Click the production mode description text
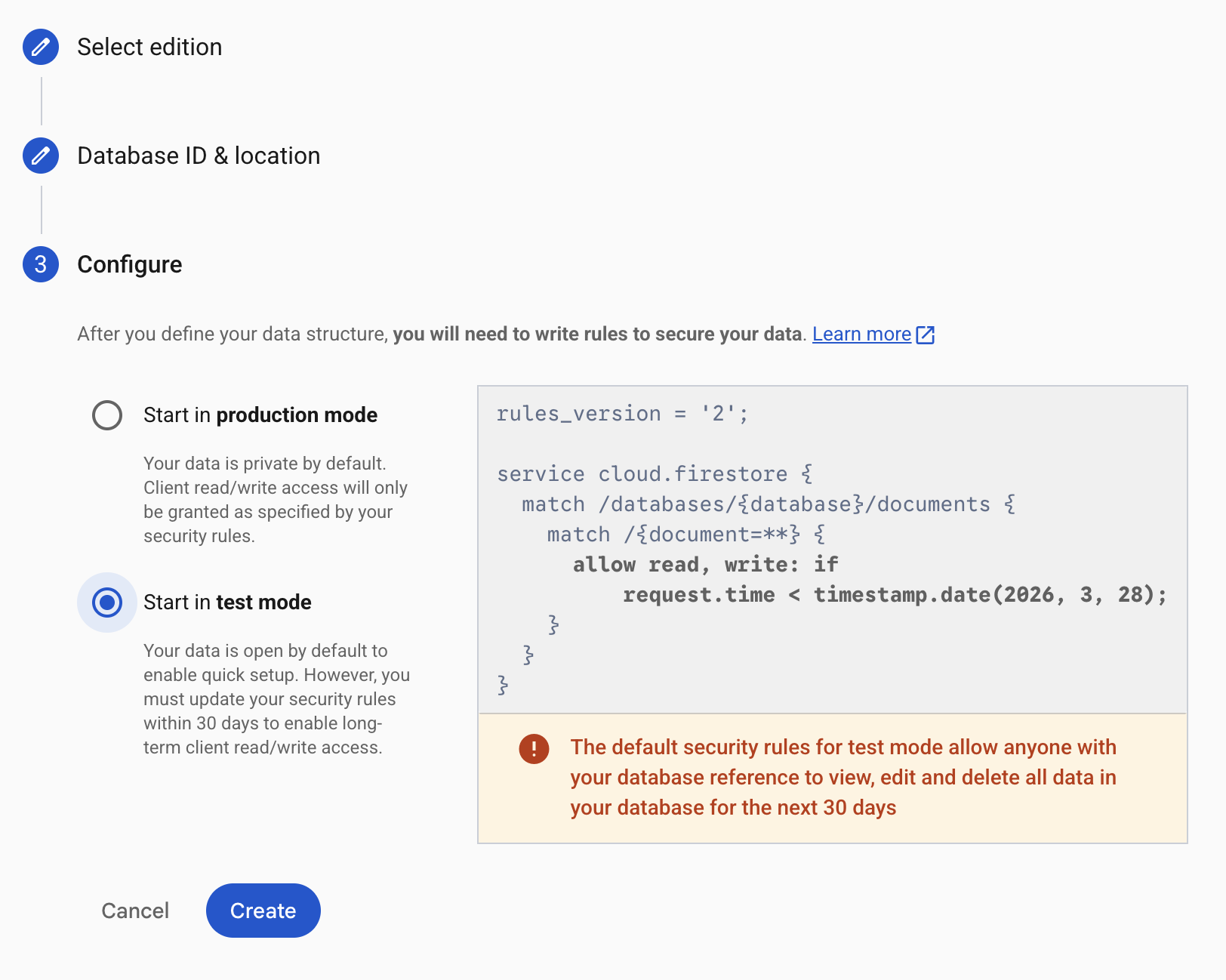1226x980 pixels. (276, 500)
